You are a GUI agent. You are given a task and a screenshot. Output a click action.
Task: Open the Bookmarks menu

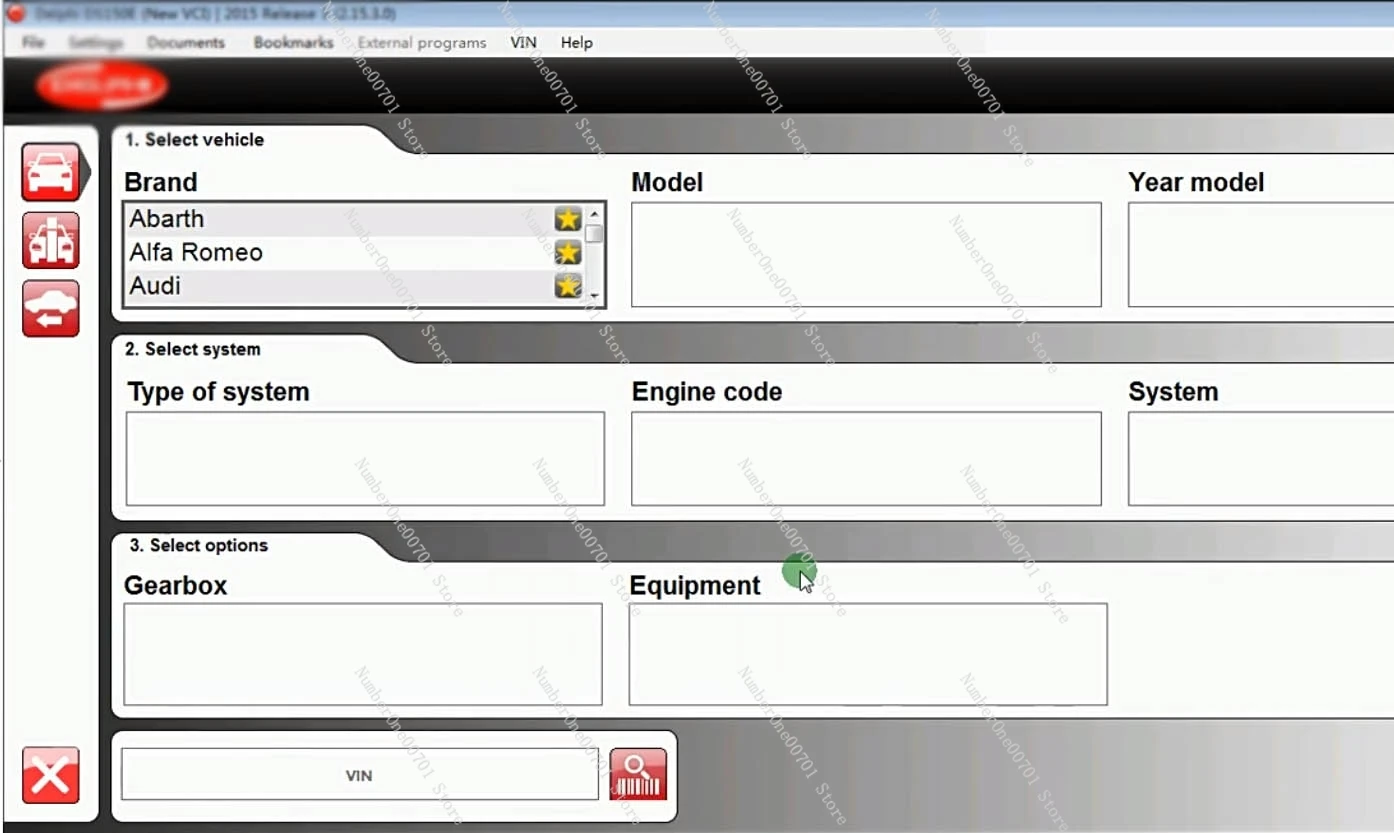tap(294, 43)
